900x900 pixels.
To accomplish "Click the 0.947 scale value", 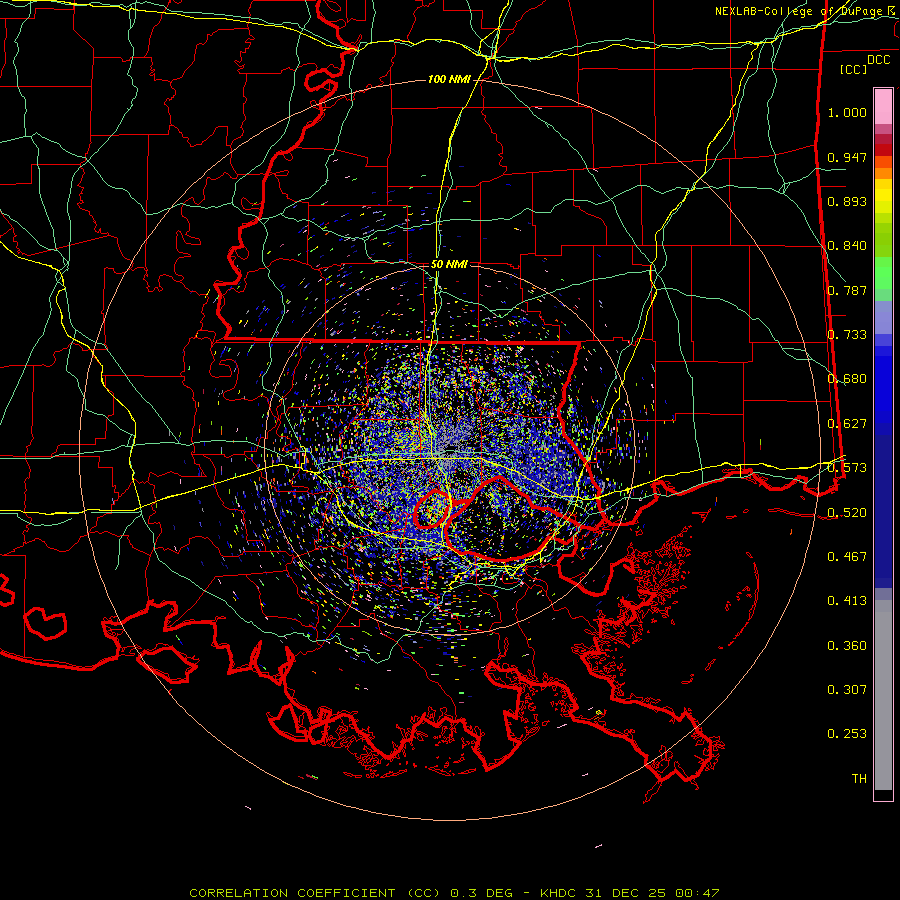I will 847,157.
